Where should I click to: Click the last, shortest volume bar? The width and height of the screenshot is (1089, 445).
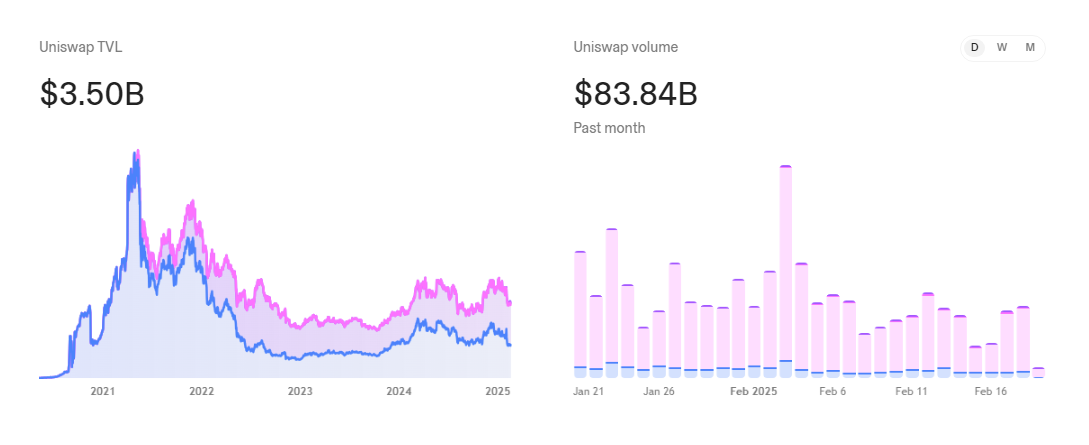1038,373
